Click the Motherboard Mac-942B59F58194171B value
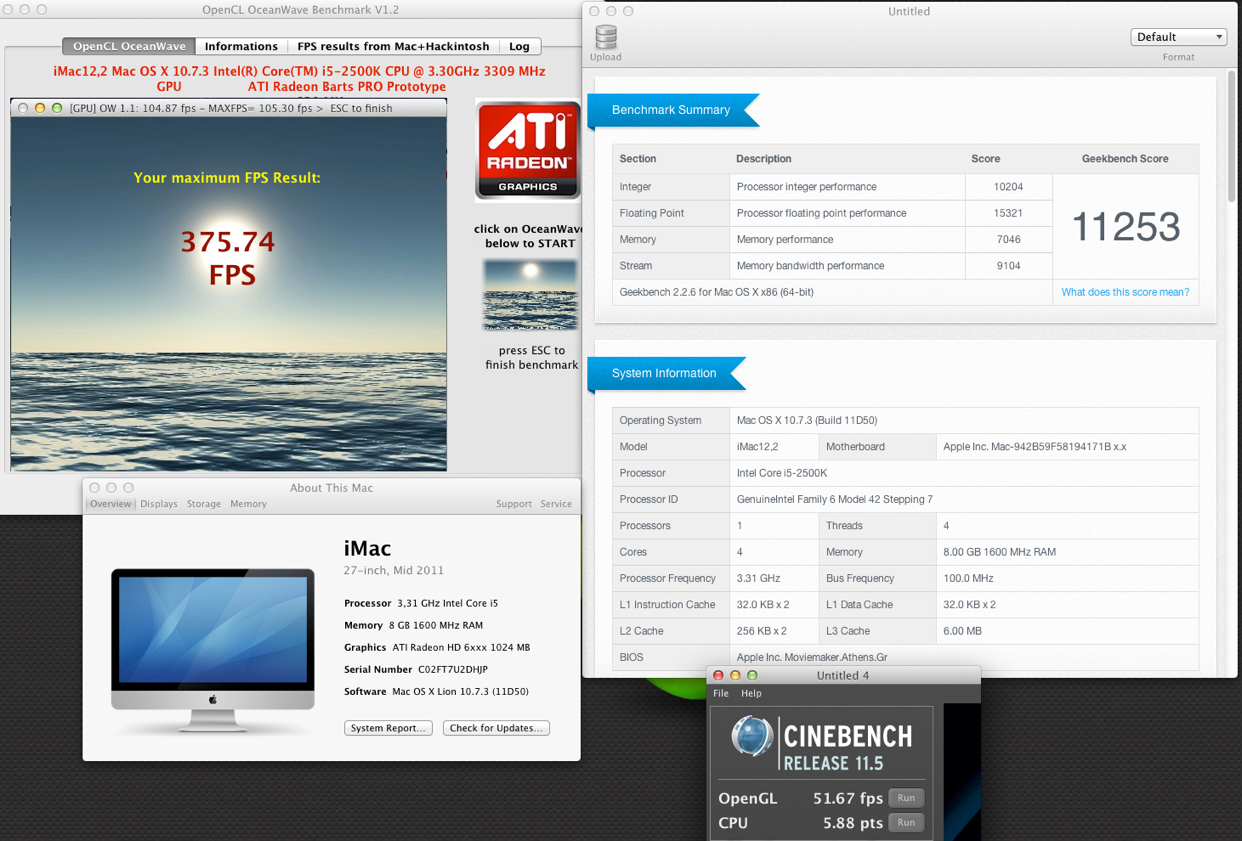The height and width of the screenshot is (841, 1242). (x=1066, y=447)
